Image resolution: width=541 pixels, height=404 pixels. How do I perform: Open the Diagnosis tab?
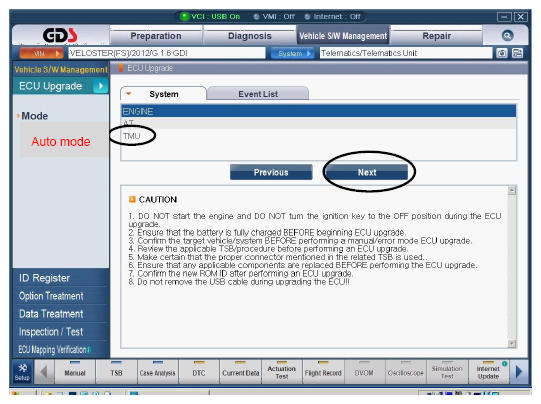(x=249, y=36)
